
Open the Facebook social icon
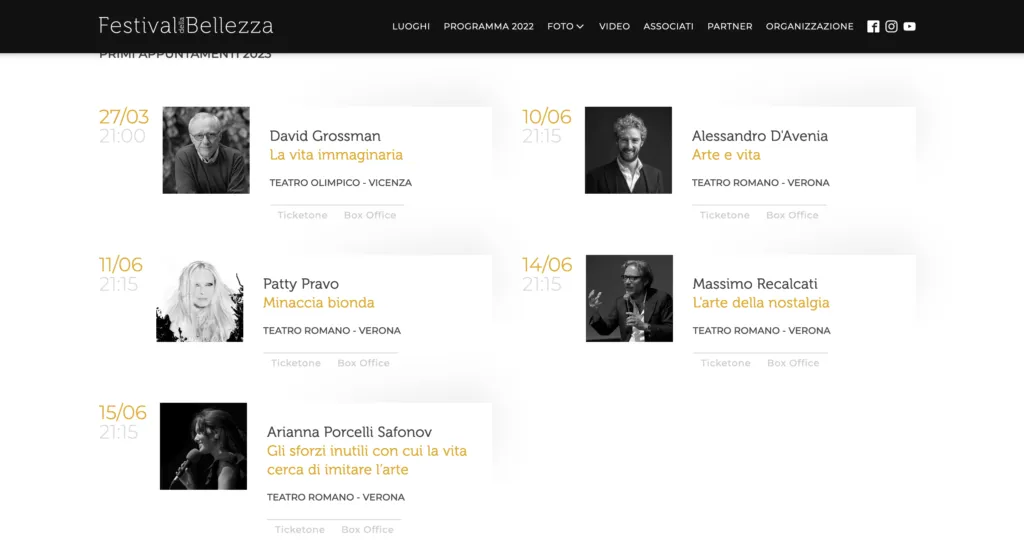(873, 27)
